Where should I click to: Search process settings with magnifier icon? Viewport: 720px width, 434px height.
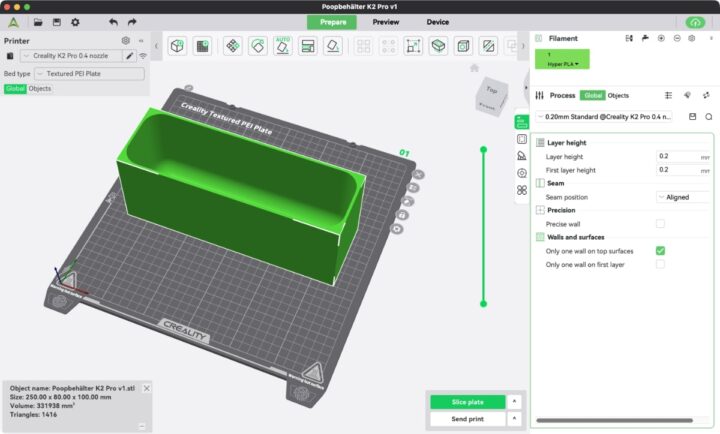click(x=708, y=117)
